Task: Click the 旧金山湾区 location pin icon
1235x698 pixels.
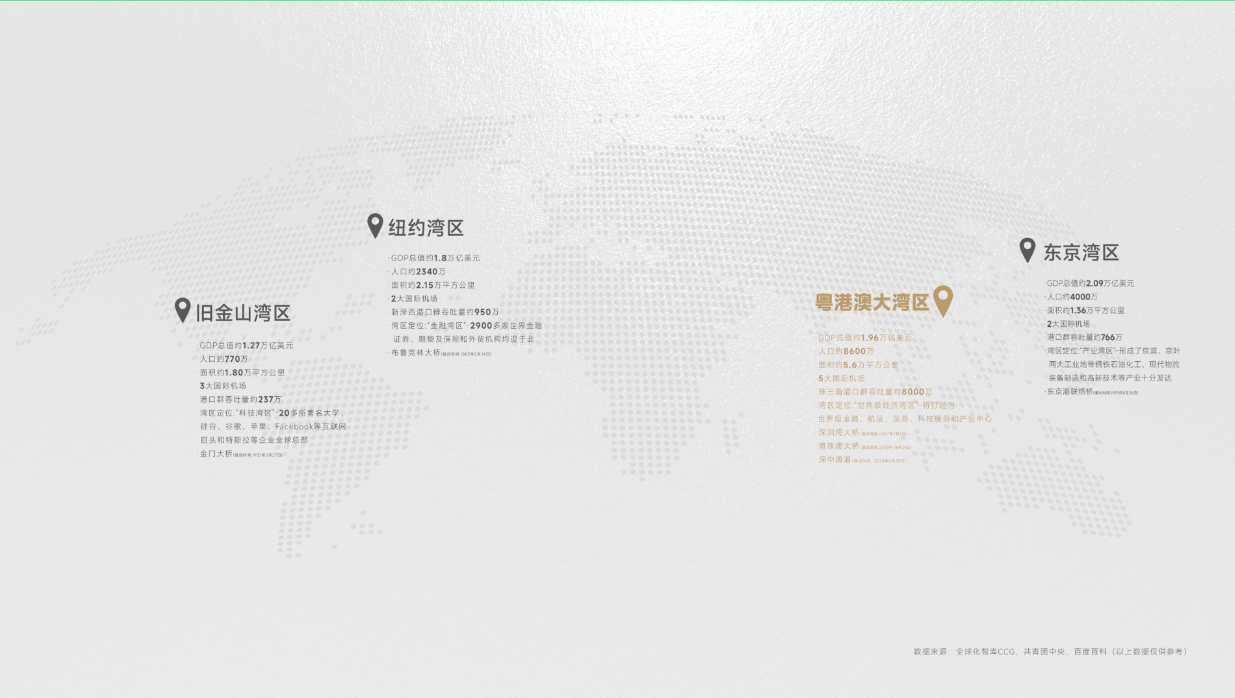Action: pos(182,310)
